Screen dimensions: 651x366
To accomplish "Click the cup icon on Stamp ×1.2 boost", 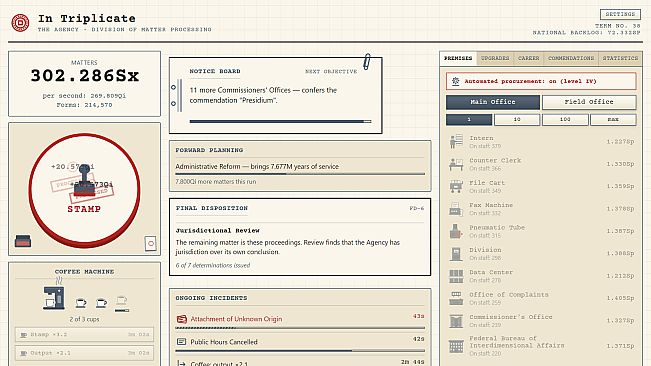I will 24,334.
